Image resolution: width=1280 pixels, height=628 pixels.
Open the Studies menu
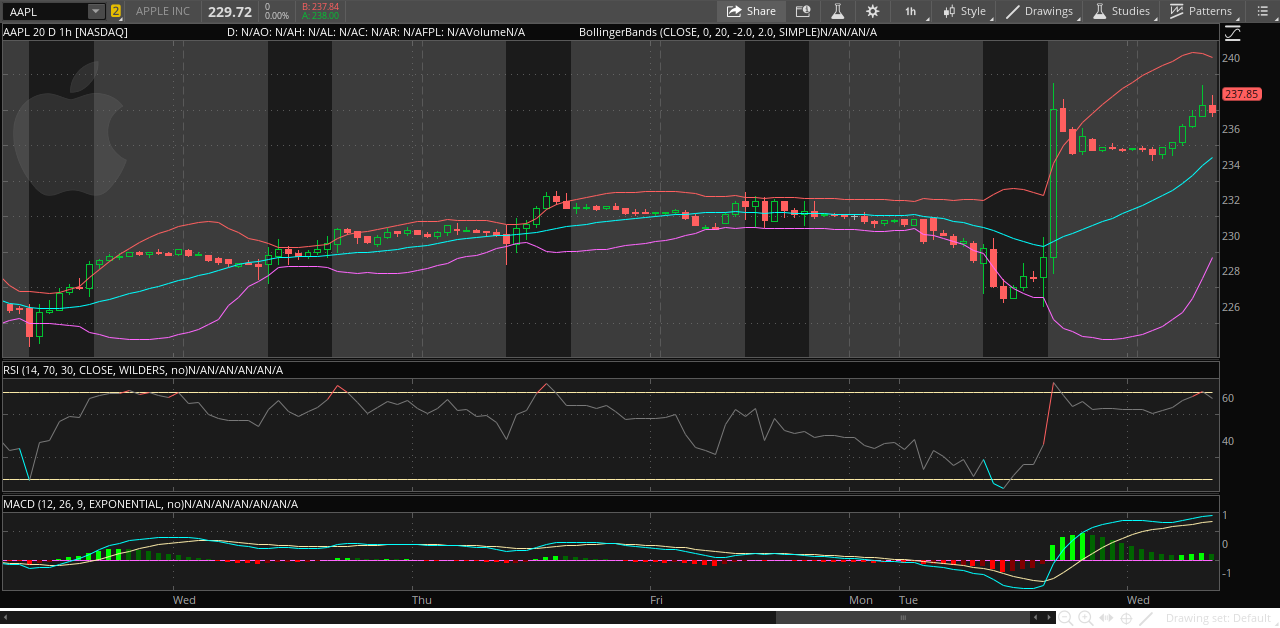[x=1121, y=11]
